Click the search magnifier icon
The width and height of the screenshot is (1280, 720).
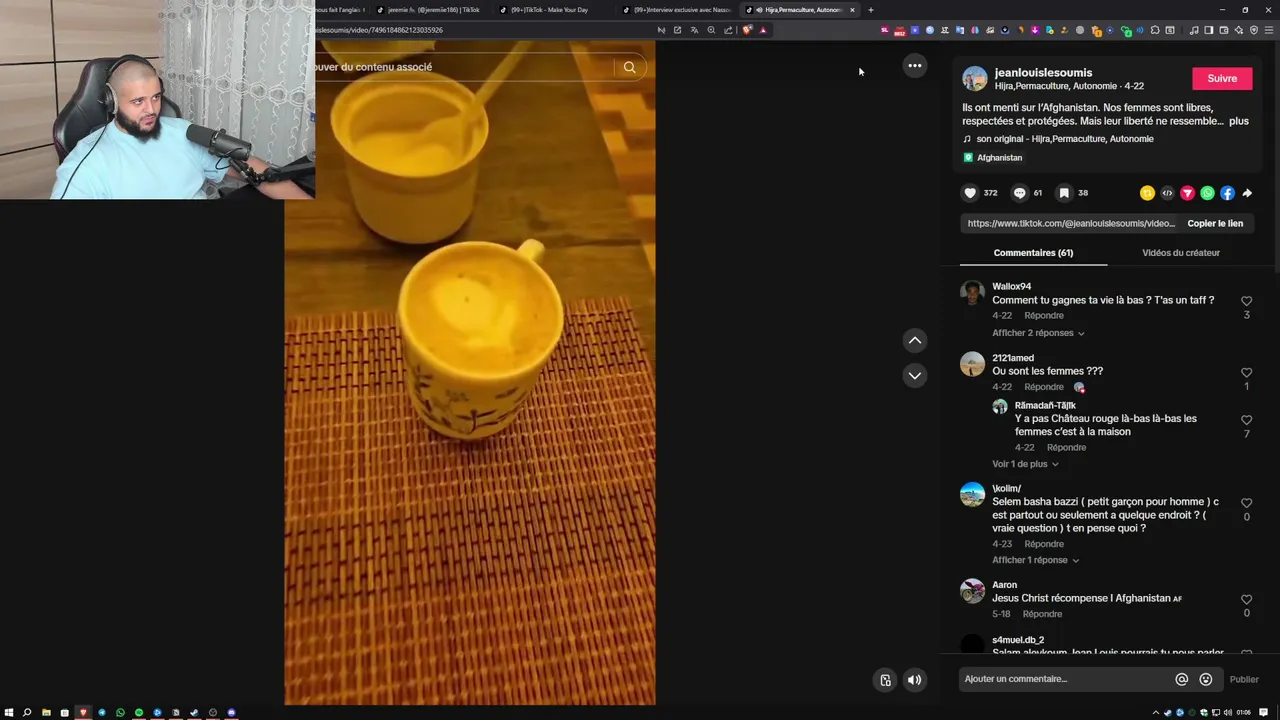[629, 67]
